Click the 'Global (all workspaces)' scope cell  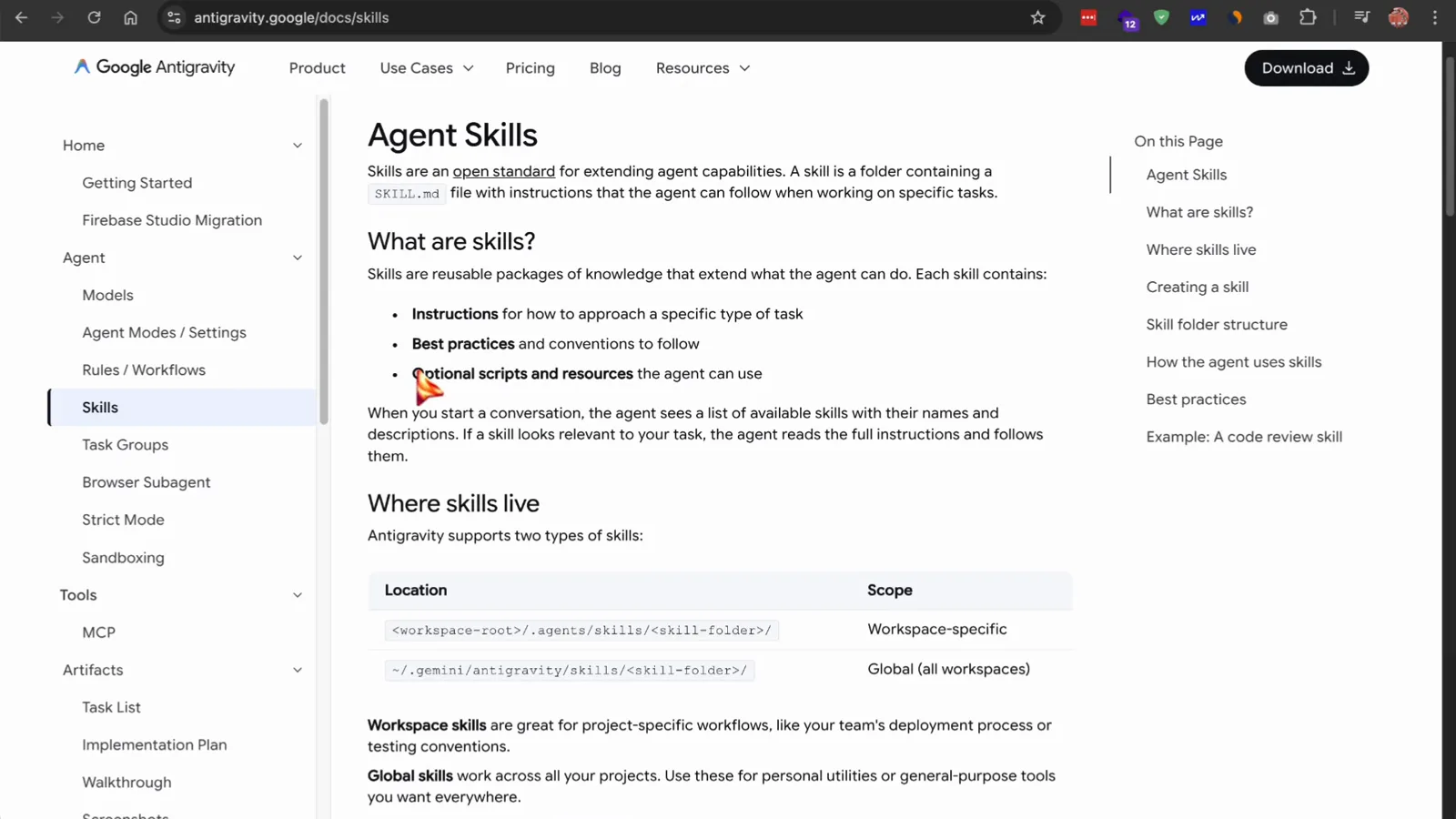coord(949,670)
